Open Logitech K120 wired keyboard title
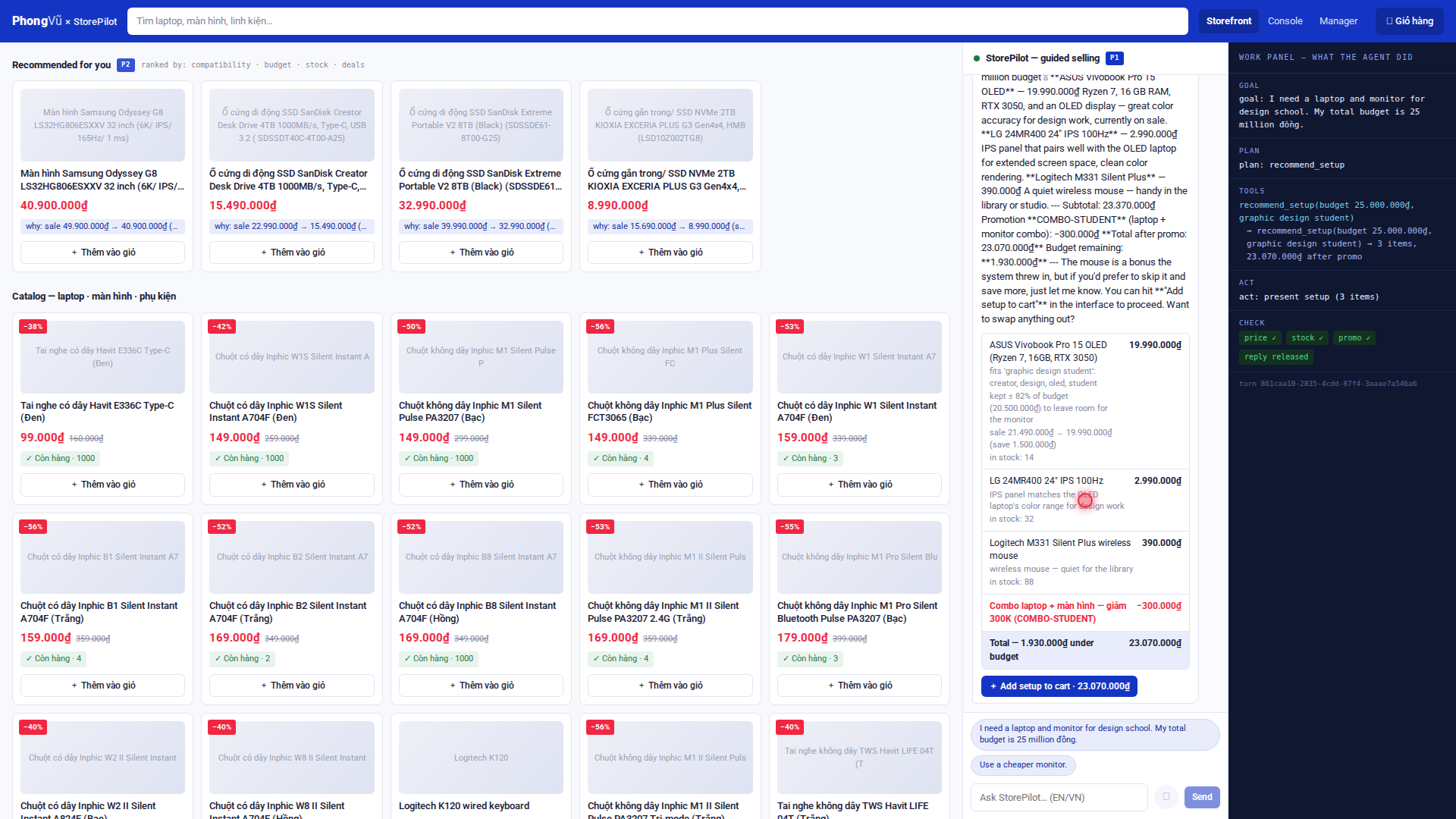Image resolution: width=1456 pixels, height=819 pixels. pyautogui.click(x=464, y=806)
